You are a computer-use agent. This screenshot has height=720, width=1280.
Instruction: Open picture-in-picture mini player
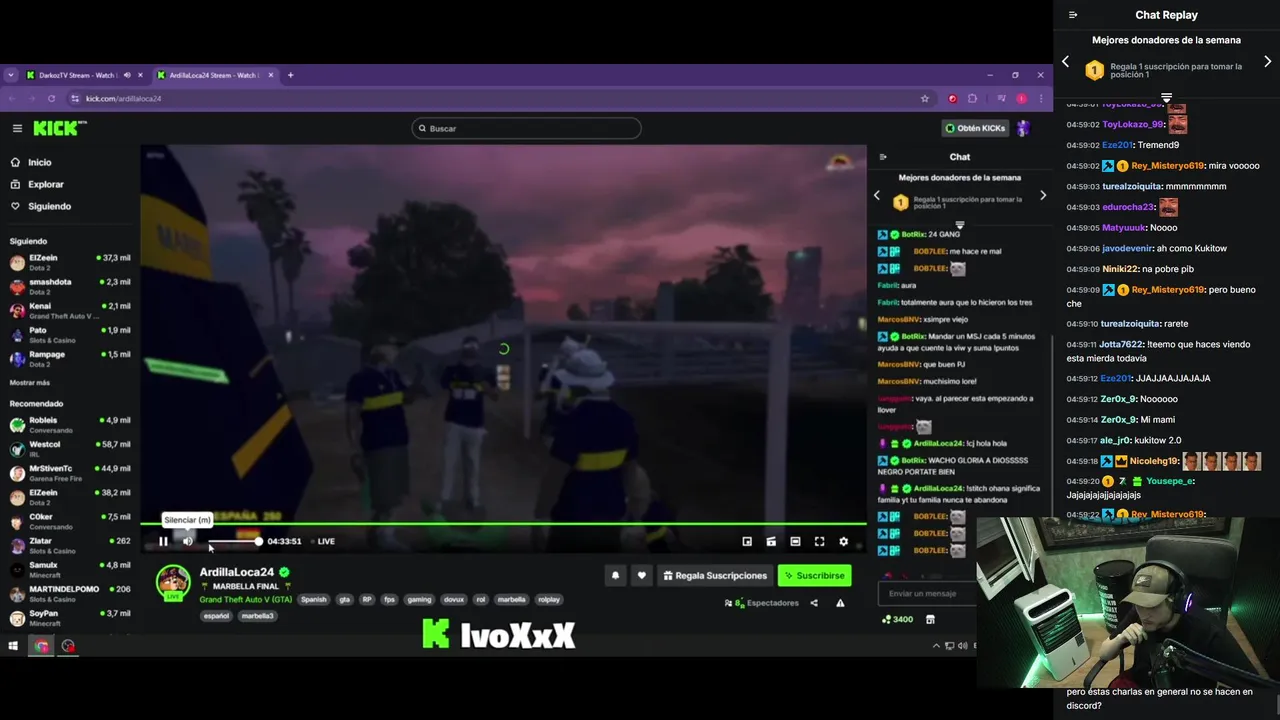tap(747, 541)
